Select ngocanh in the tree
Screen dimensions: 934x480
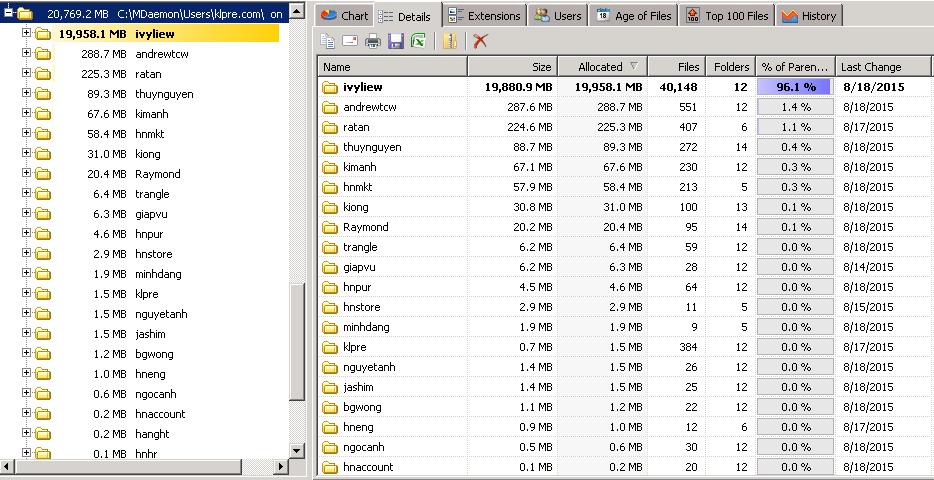point(155,394)
